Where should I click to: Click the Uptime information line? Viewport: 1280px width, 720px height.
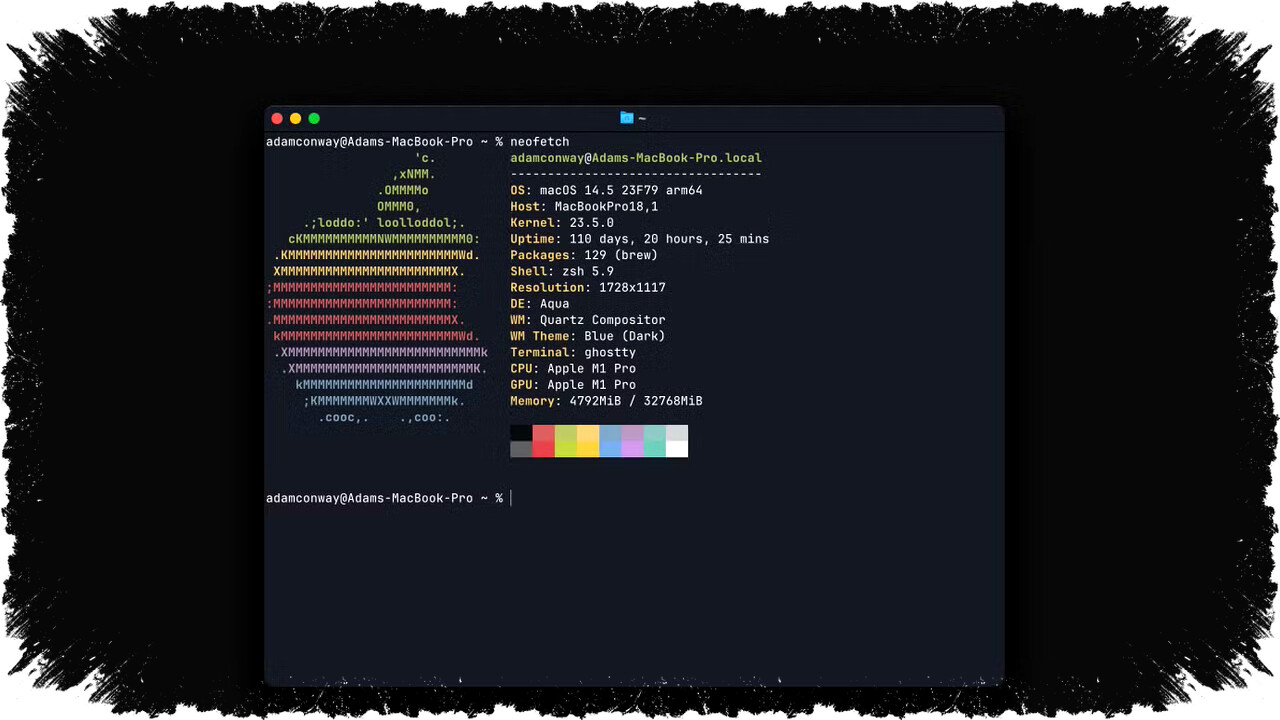(639, 238)
